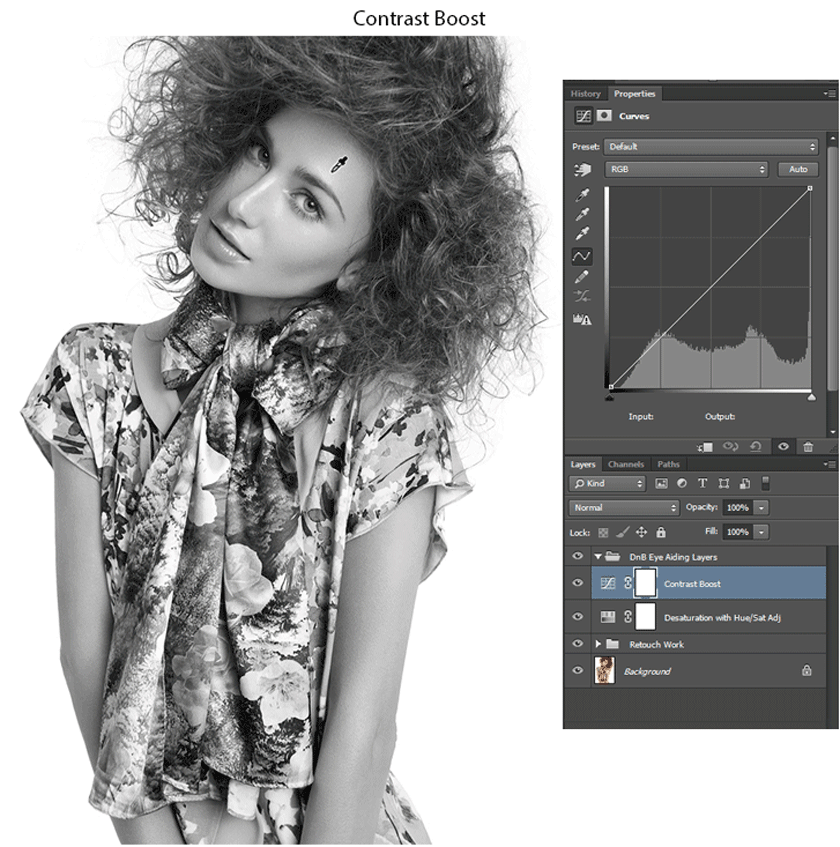Open the Opacity slider dropdown arrow
Image resolution: width=840 pixels, height=847 pixels.
pos(762,508)
